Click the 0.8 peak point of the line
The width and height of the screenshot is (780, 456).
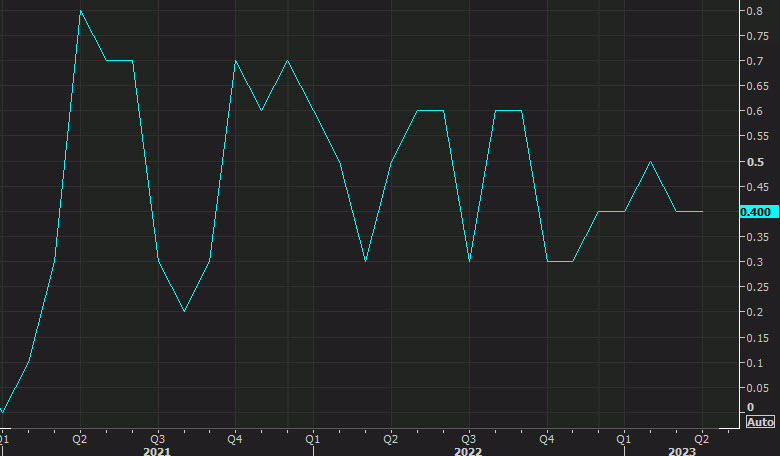(81, 10)
